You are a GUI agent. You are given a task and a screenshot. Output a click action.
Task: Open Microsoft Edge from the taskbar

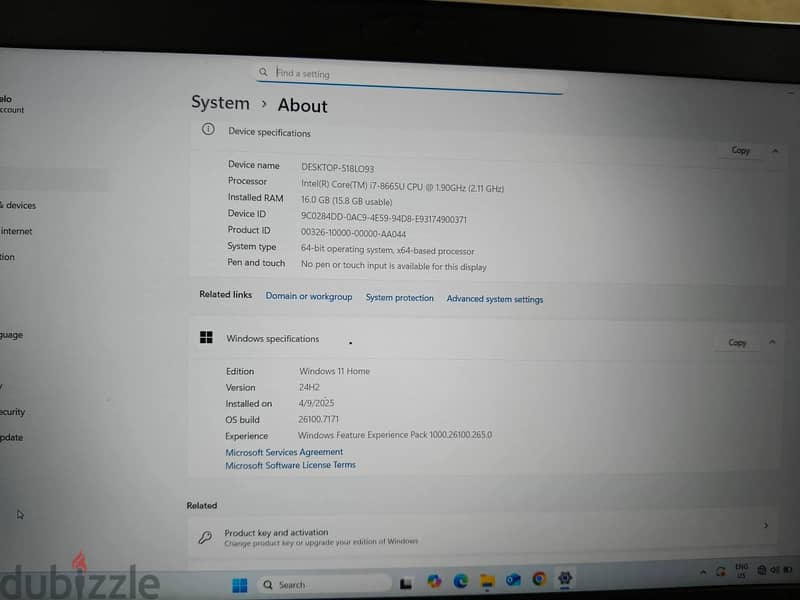tap(461, 581)
